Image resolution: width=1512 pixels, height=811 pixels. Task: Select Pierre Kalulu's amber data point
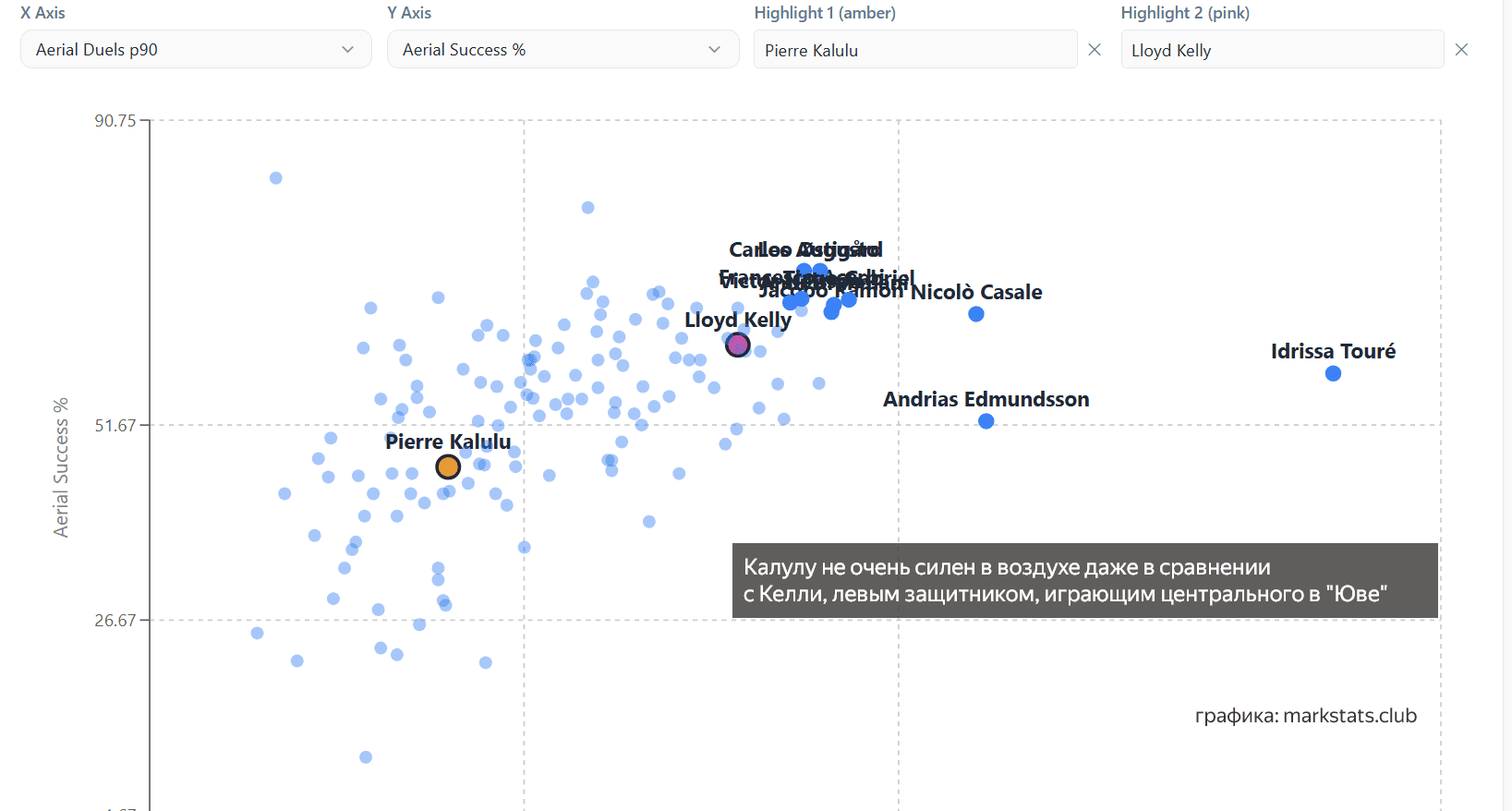pos(448,467)
